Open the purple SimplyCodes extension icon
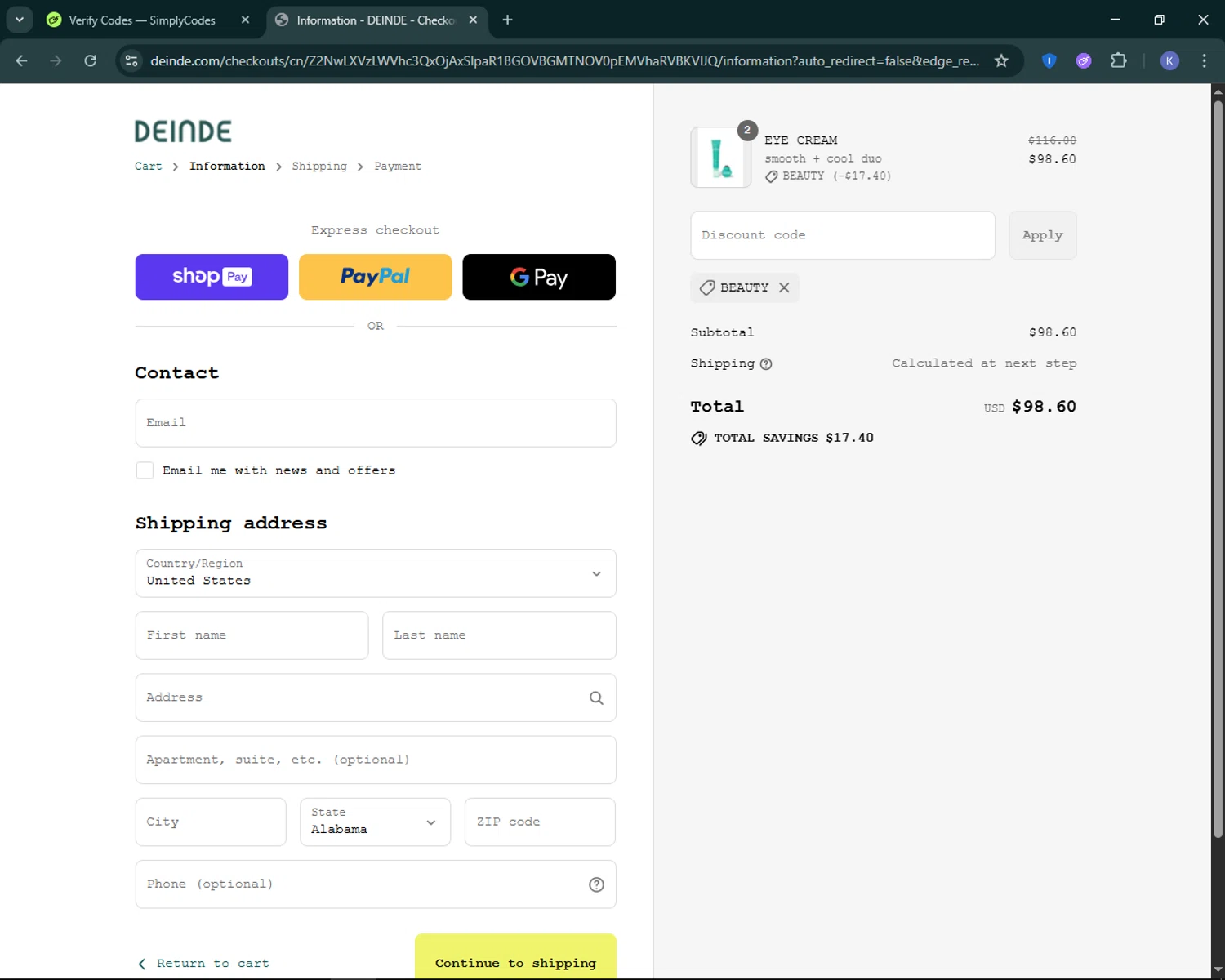Screen dimensions: 1225x980 pyautogui.click(x=1084, y=60)
